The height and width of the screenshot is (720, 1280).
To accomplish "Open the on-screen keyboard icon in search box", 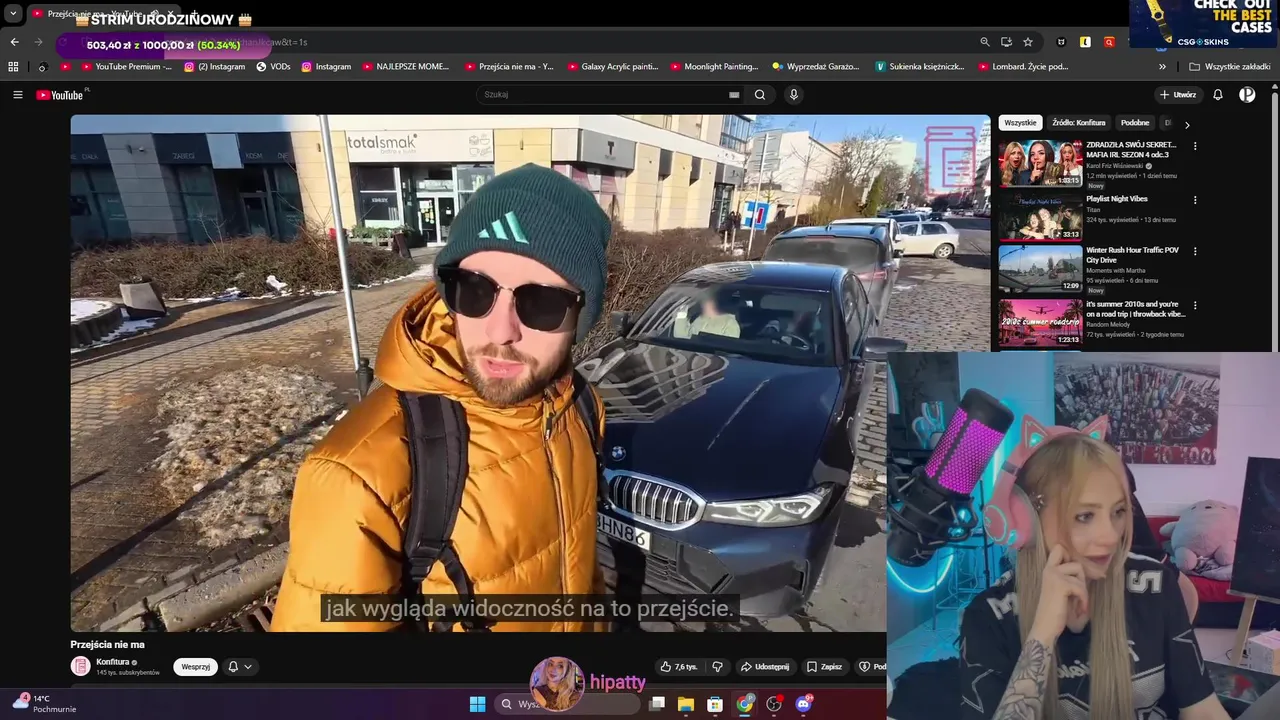I will [734, 95].
